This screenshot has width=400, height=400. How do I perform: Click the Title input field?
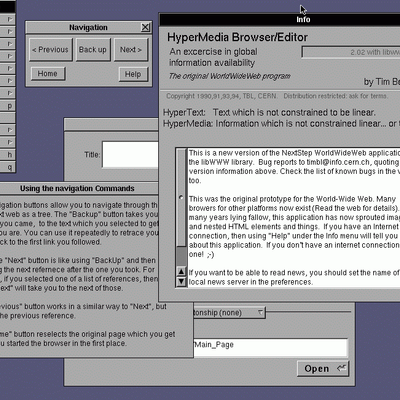[x=130, y=155]
